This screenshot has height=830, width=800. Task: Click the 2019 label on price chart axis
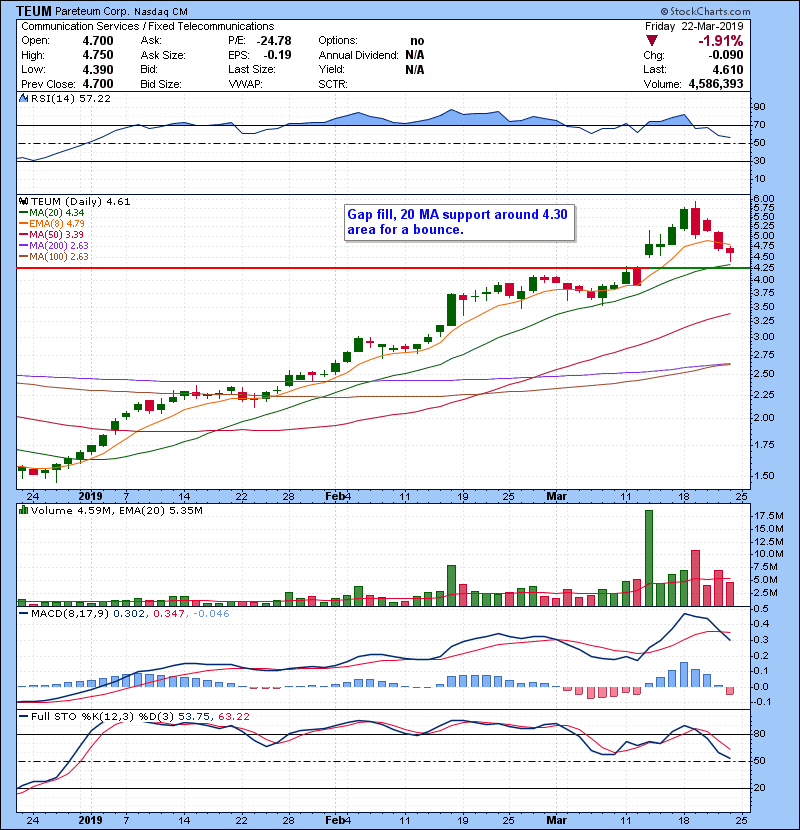pos(91,497)
